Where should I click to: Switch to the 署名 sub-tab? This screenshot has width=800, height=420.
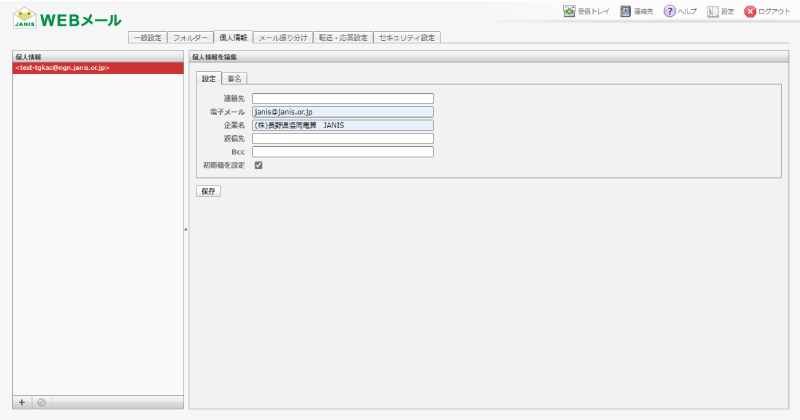pyautogui.click(x=234, y=79)
